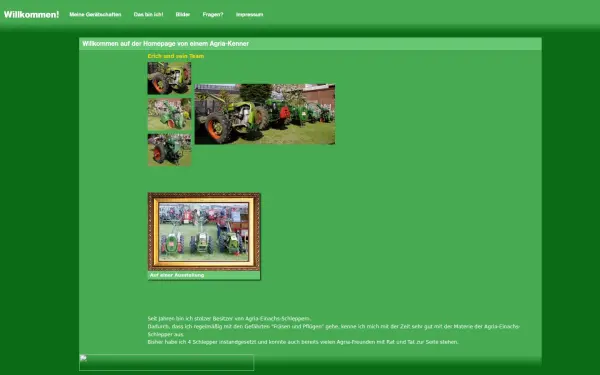Go to the Das bin ich! page

148,15
